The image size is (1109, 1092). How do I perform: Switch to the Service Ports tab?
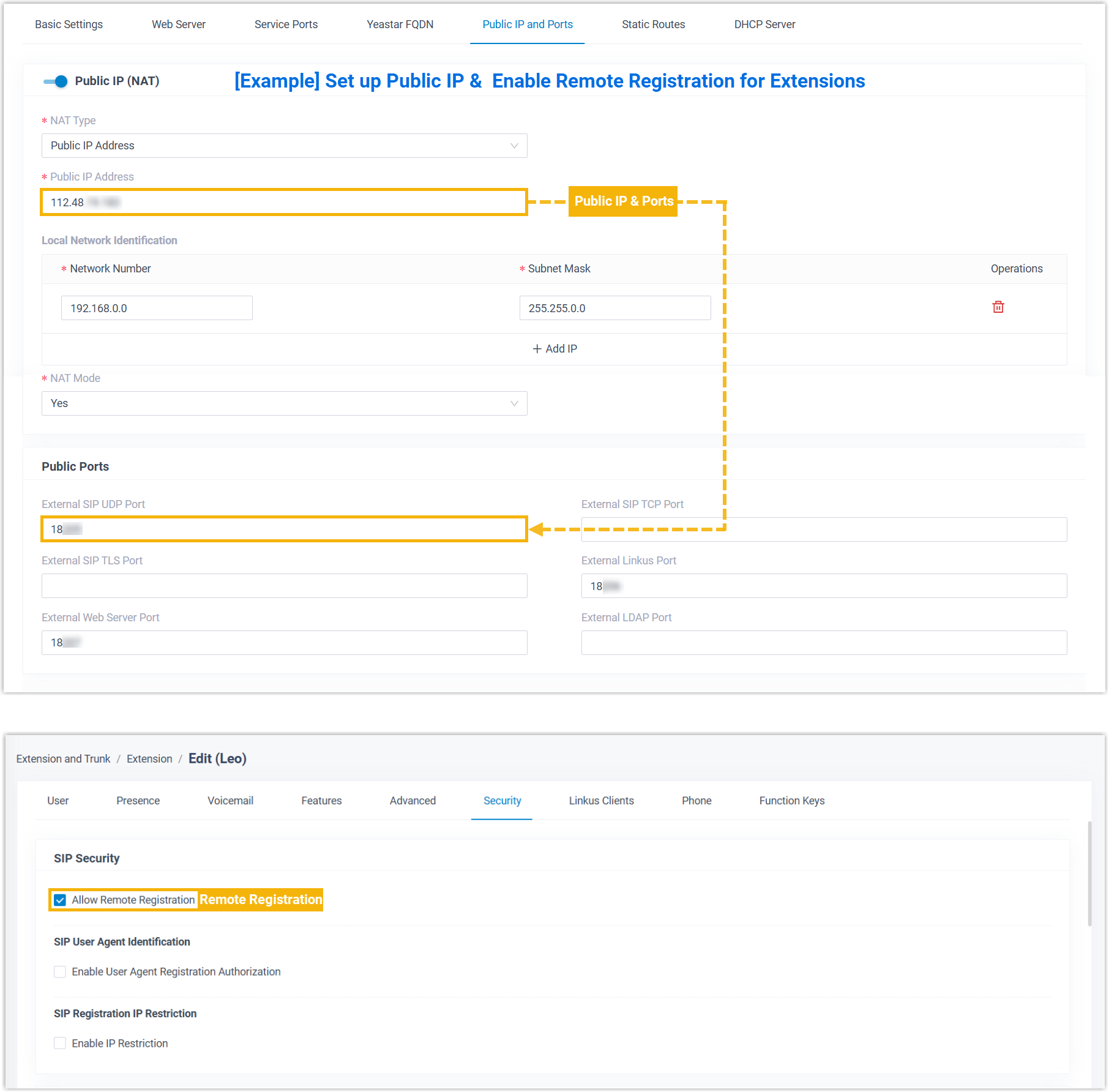(286, 24)
